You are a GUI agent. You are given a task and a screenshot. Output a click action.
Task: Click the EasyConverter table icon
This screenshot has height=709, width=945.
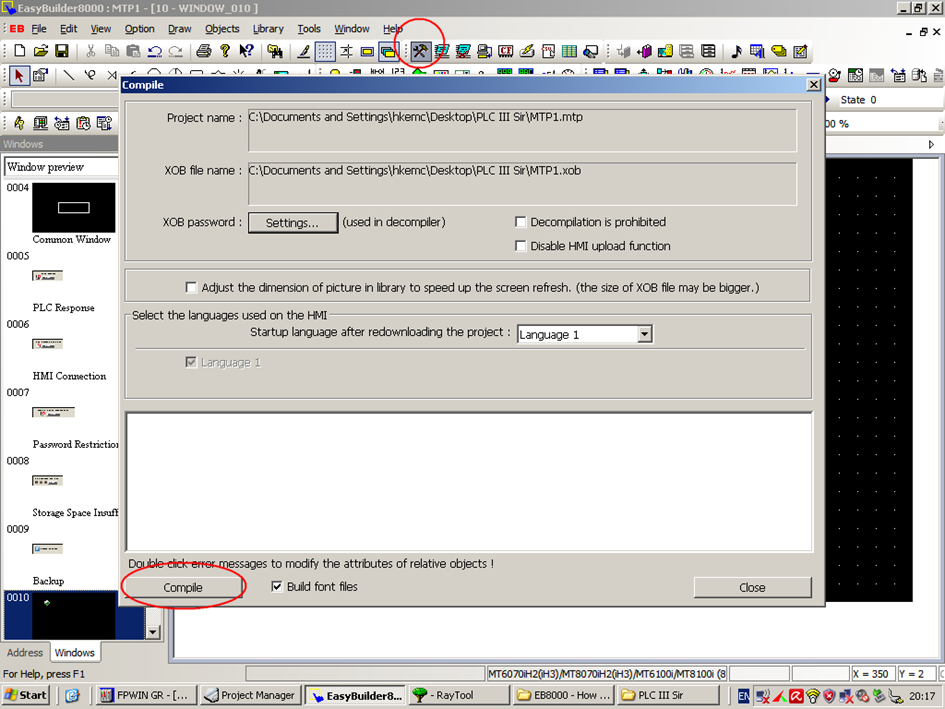(570, 51)
